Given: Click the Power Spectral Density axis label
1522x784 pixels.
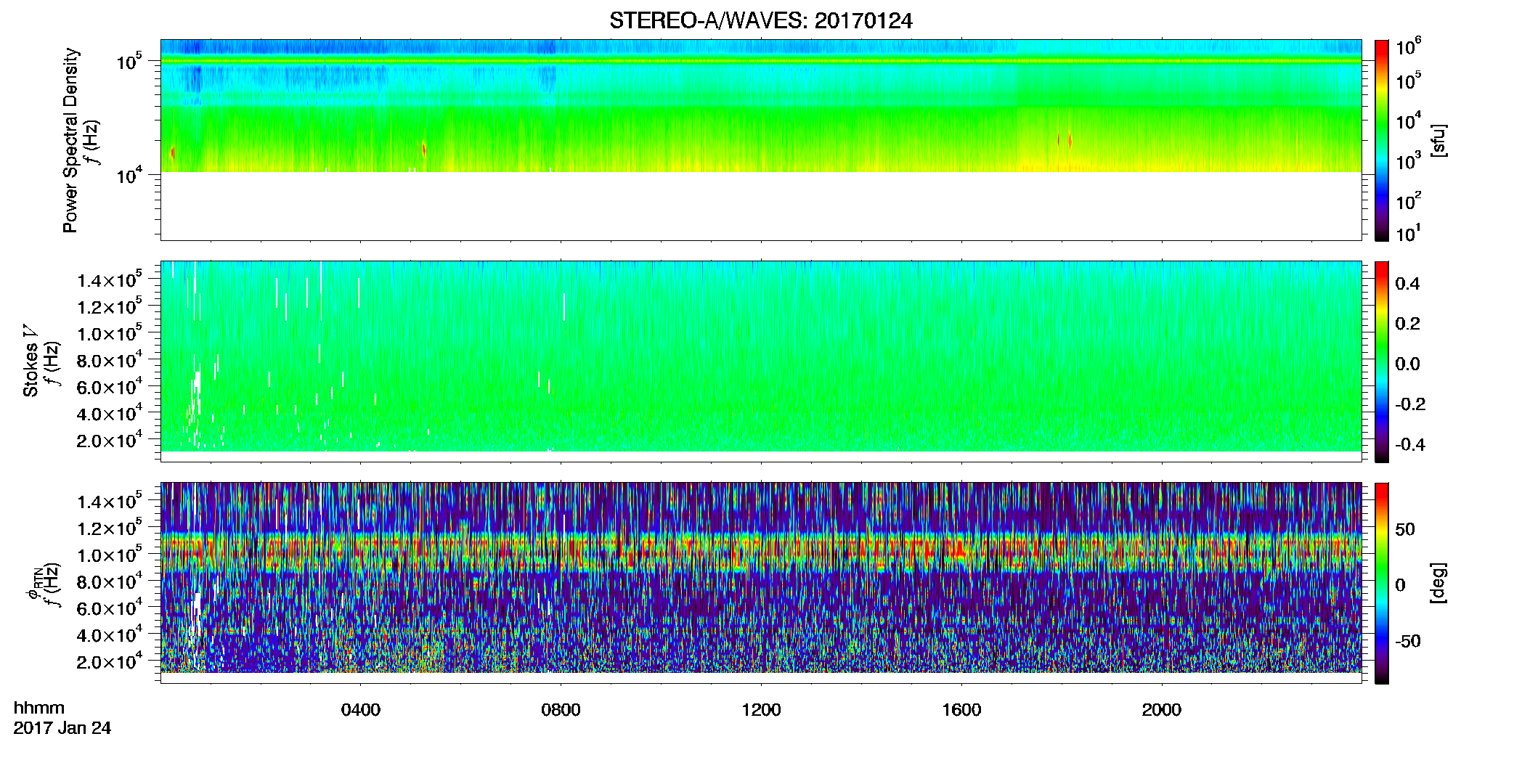Looking at the screenshot, I should (70, 140).
